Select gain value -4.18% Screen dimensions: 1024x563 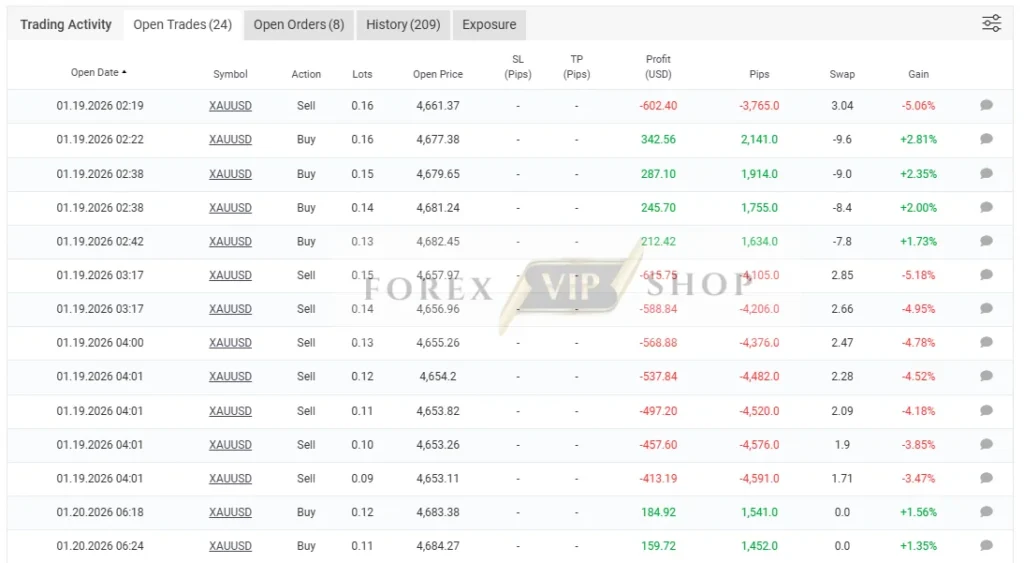(918, 411)
